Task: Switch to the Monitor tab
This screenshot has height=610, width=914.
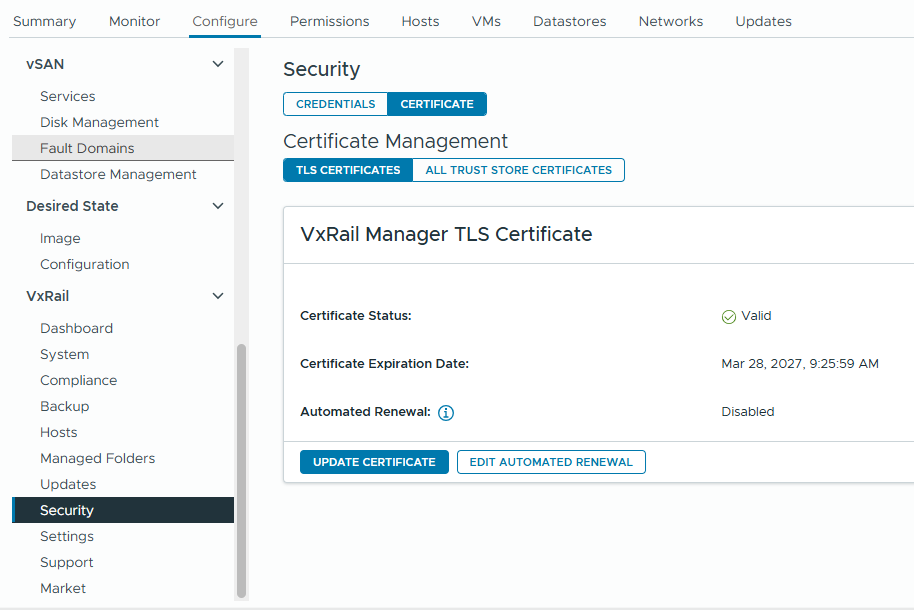Action: (x=133, y=20)
